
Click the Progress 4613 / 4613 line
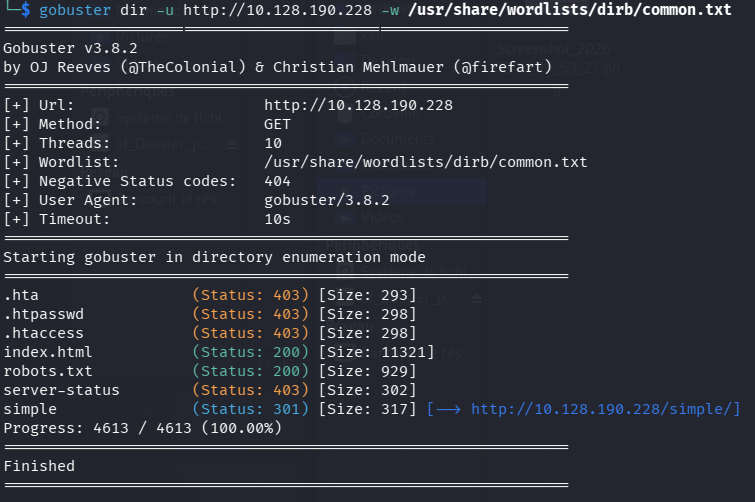(x=143, y=428)
